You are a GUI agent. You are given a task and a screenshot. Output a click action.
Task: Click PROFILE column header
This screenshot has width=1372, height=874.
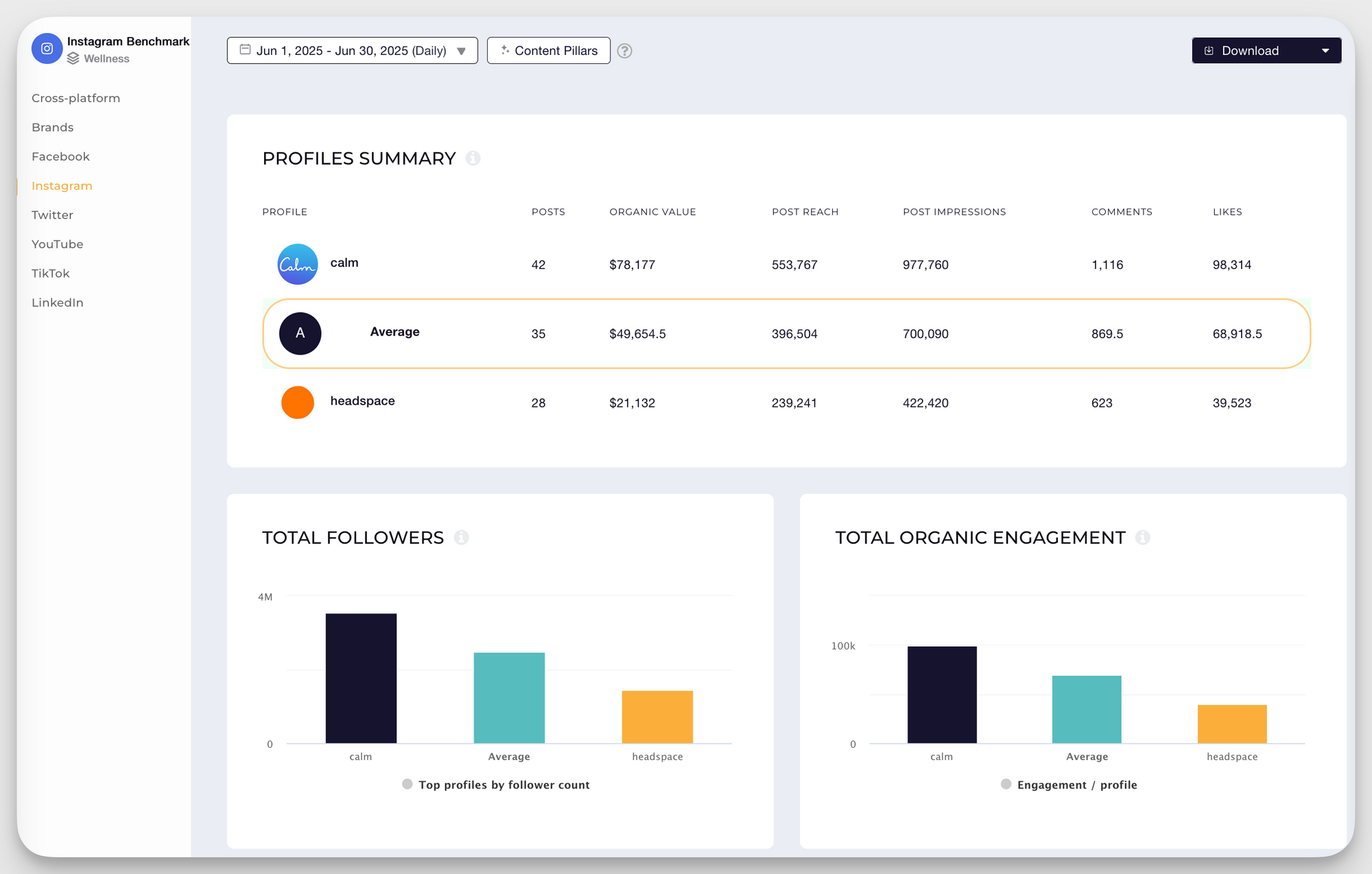pos(285,212)
